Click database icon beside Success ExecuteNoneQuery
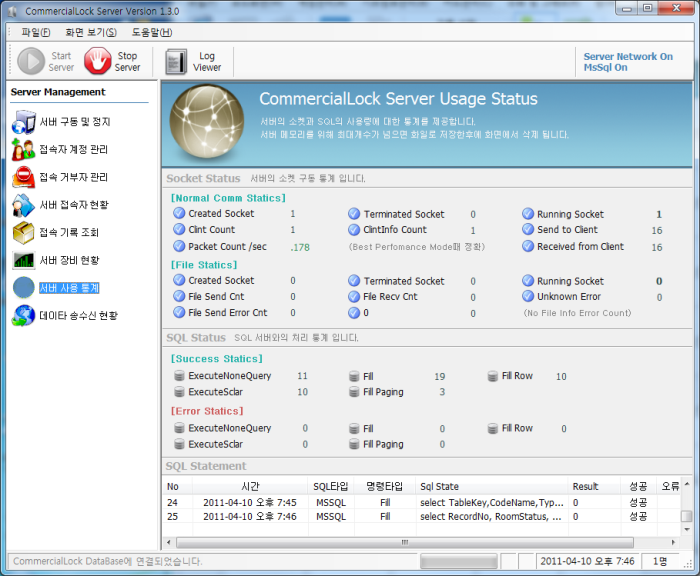Viewport: 700px width, 576px height. [179, 376]
